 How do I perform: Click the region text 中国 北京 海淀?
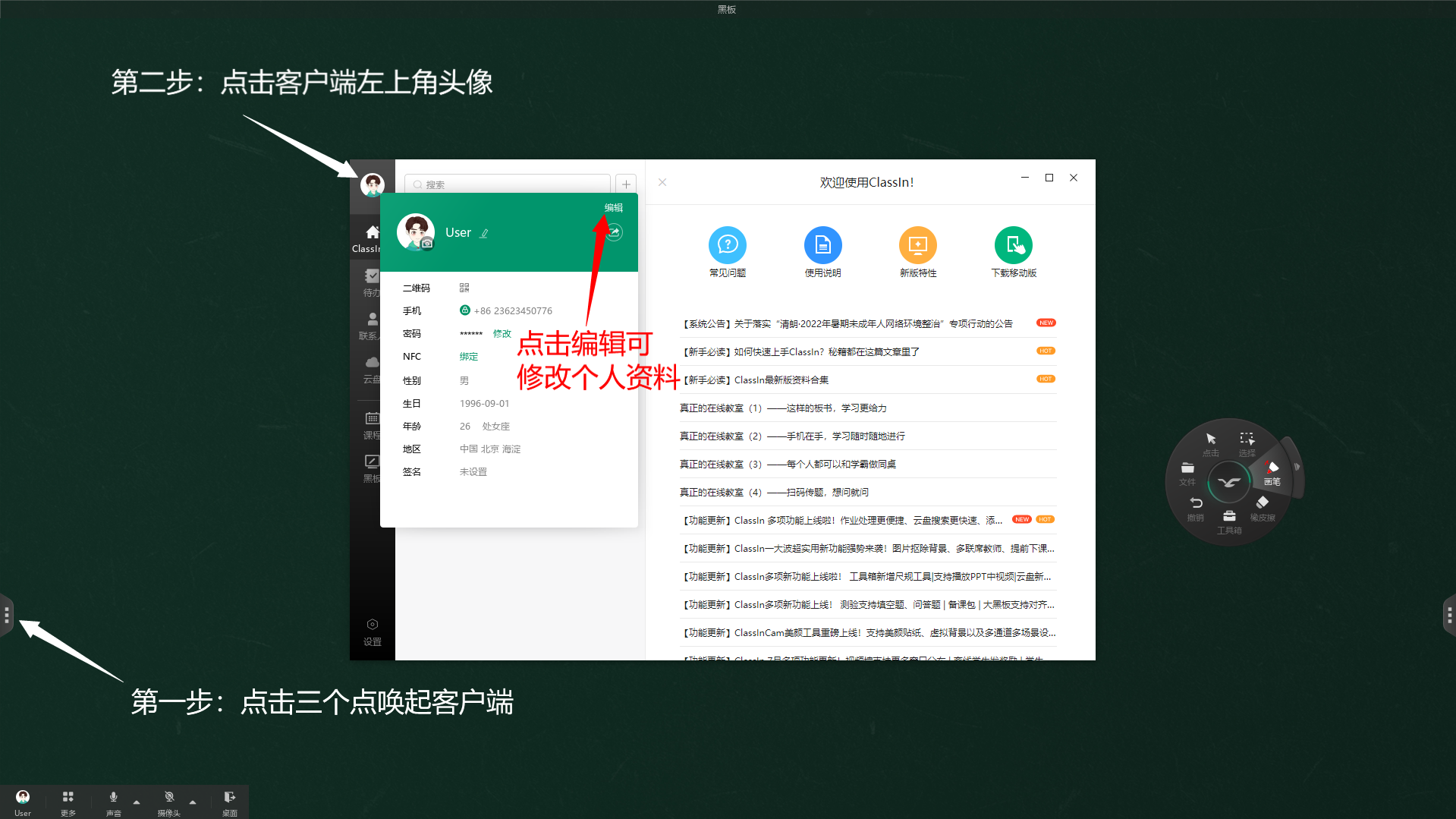[490, 449]
